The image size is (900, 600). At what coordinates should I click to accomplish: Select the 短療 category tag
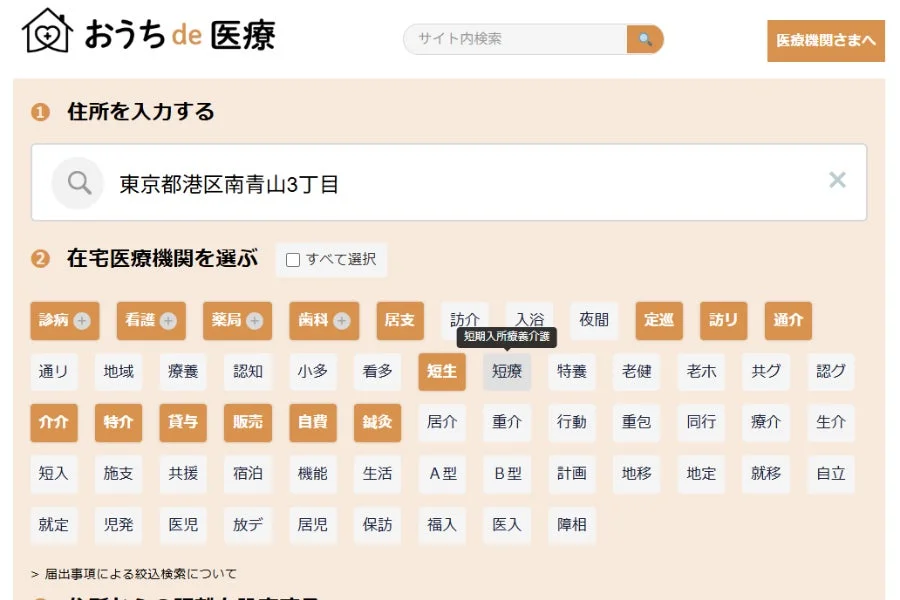tap(507, 371)
